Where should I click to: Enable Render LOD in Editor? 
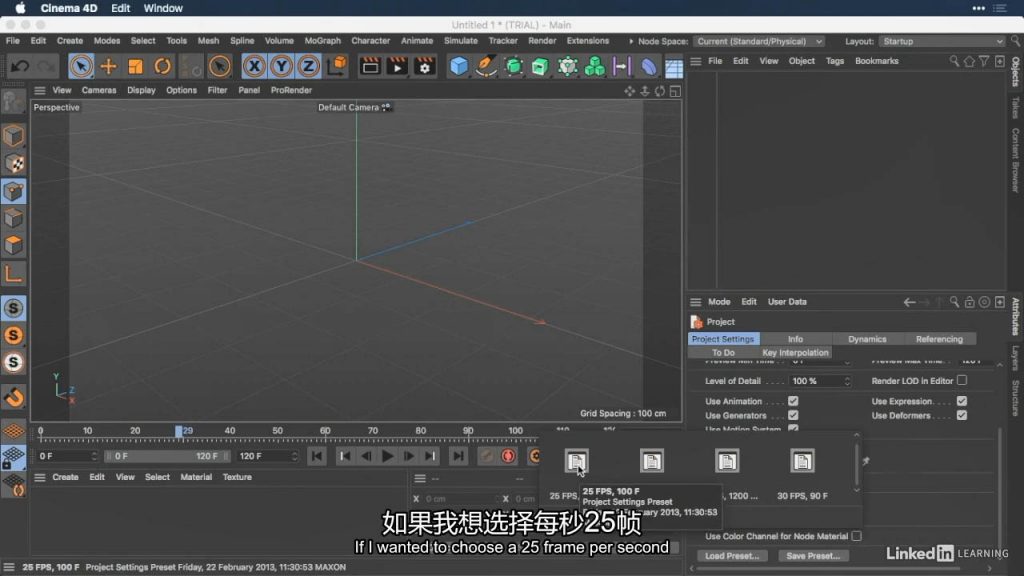pyautogui.click(x=961, y=380)
